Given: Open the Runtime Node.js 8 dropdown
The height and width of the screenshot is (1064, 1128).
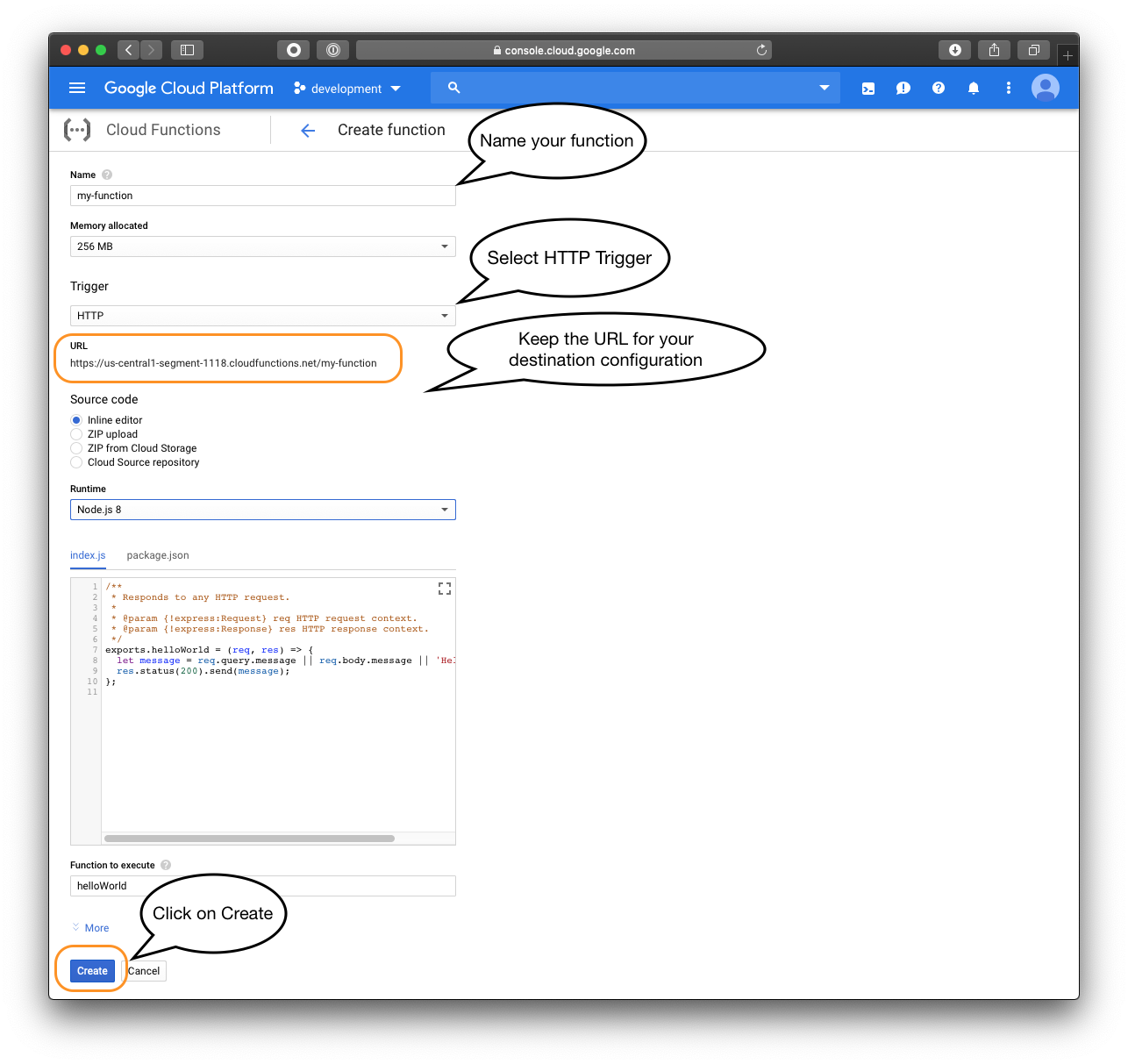Looking at the screenshot, I should pyautogui.click(x=262, y=510).
